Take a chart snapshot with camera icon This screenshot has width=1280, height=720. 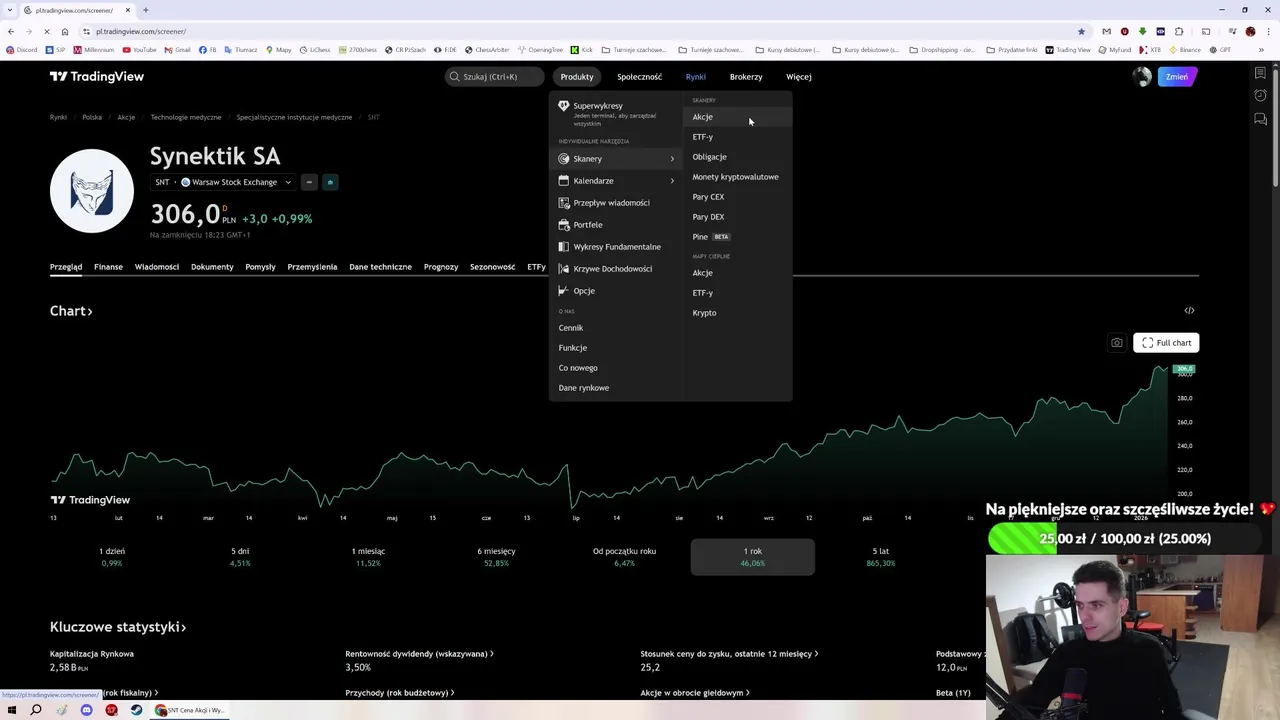[x=1117, y=343]
